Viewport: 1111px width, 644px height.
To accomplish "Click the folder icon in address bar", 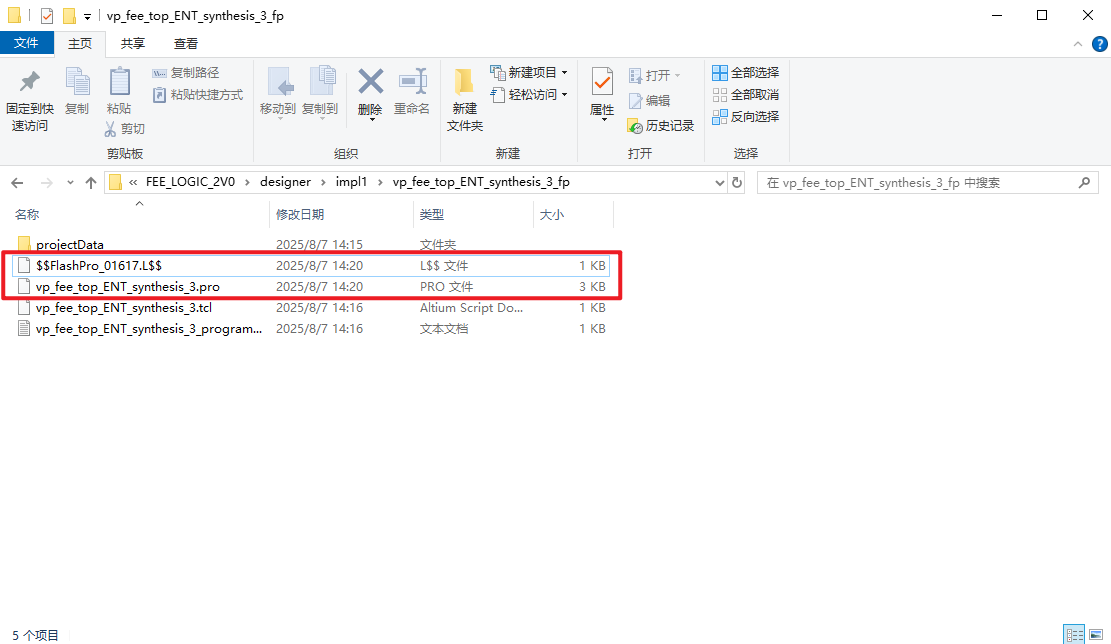I will click(x=115, y=183).
